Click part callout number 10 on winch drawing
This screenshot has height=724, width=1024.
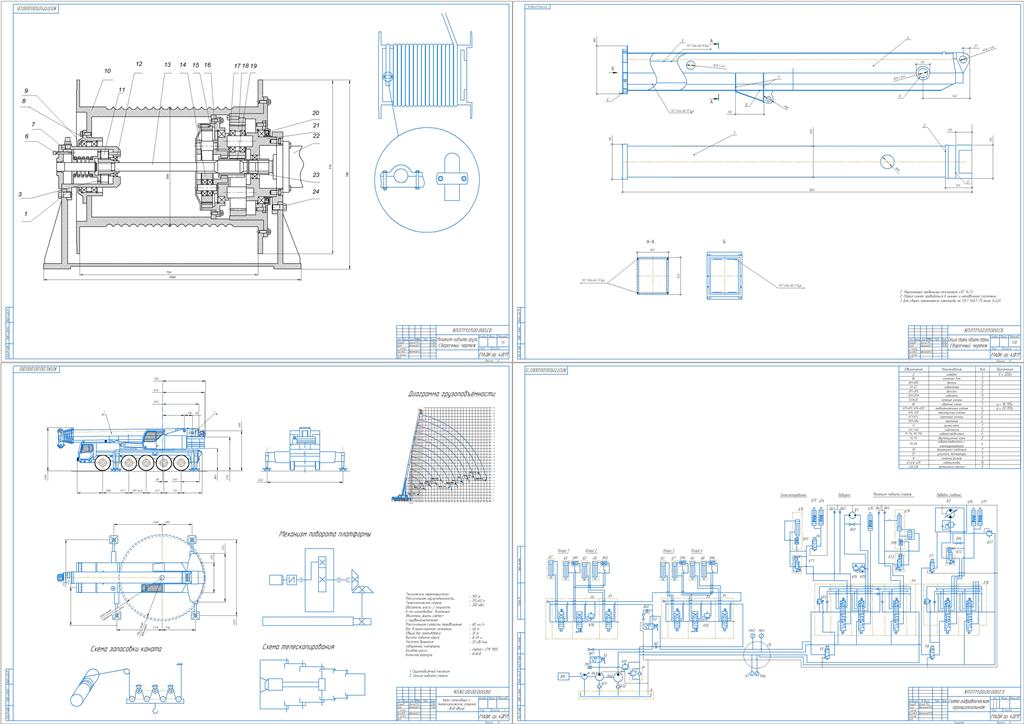tap(107, 71)
